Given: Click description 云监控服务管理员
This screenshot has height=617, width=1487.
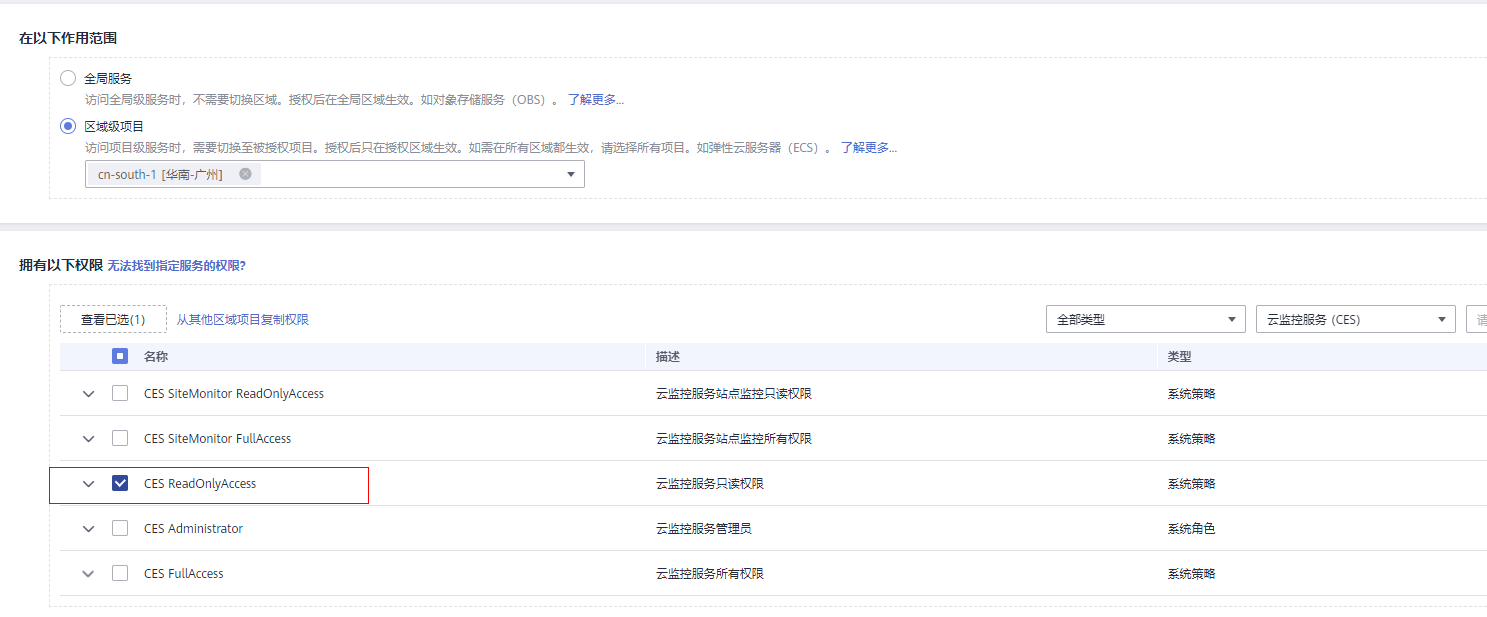Looking at the screenshot, I should coord(703,529).
